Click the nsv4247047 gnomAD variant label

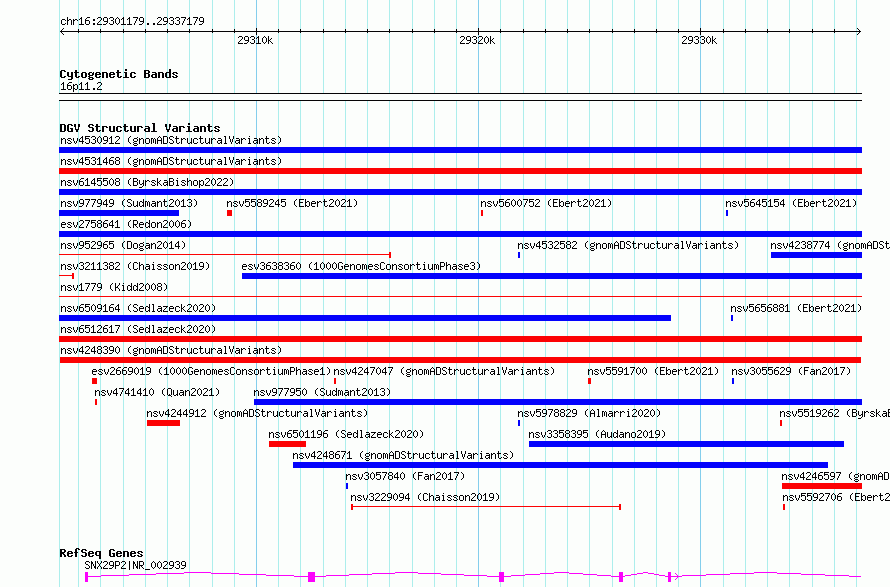pos(444,371)
